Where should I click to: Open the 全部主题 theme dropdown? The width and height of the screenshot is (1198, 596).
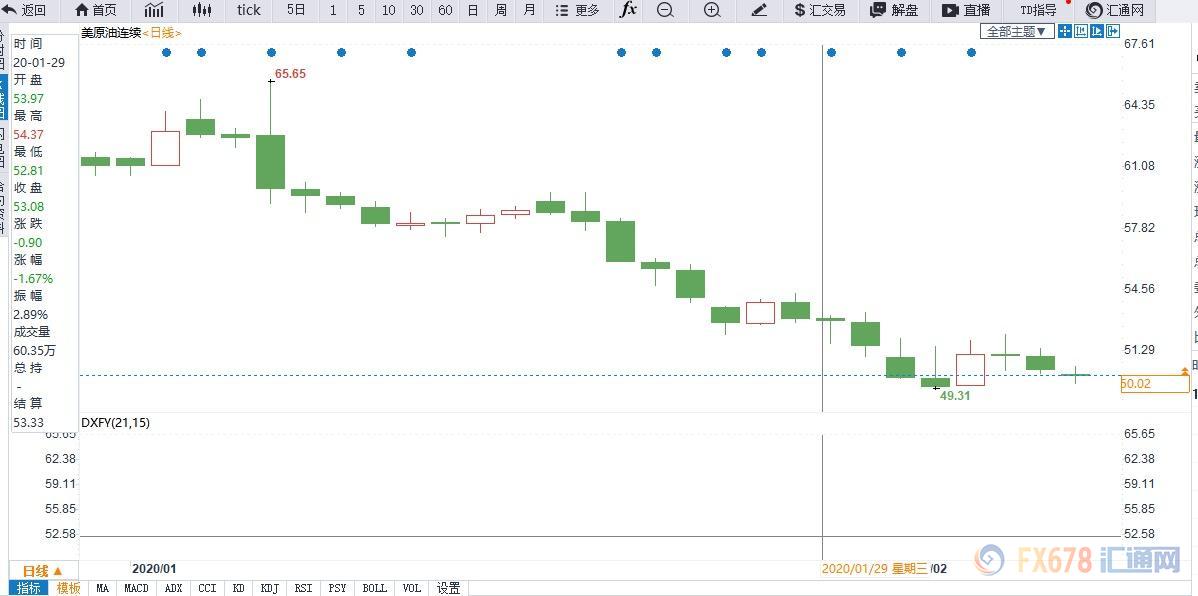(1017, 31)
